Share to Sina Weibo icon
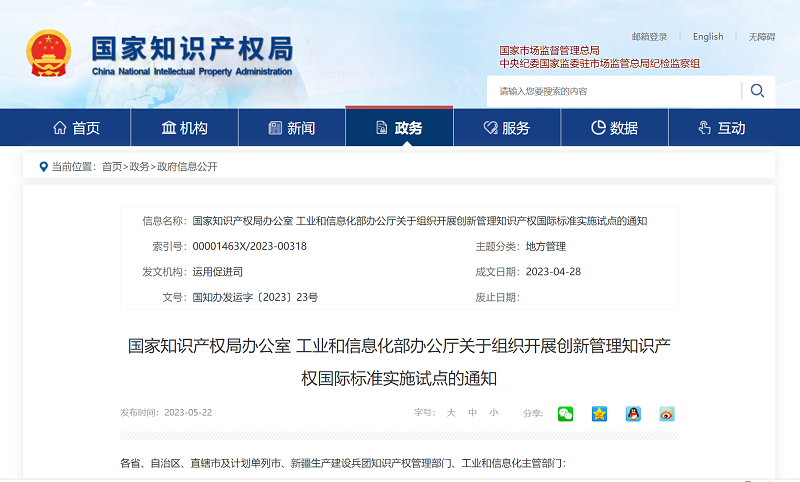This screenshot has width=800, height=482. (x=667, y=413)
